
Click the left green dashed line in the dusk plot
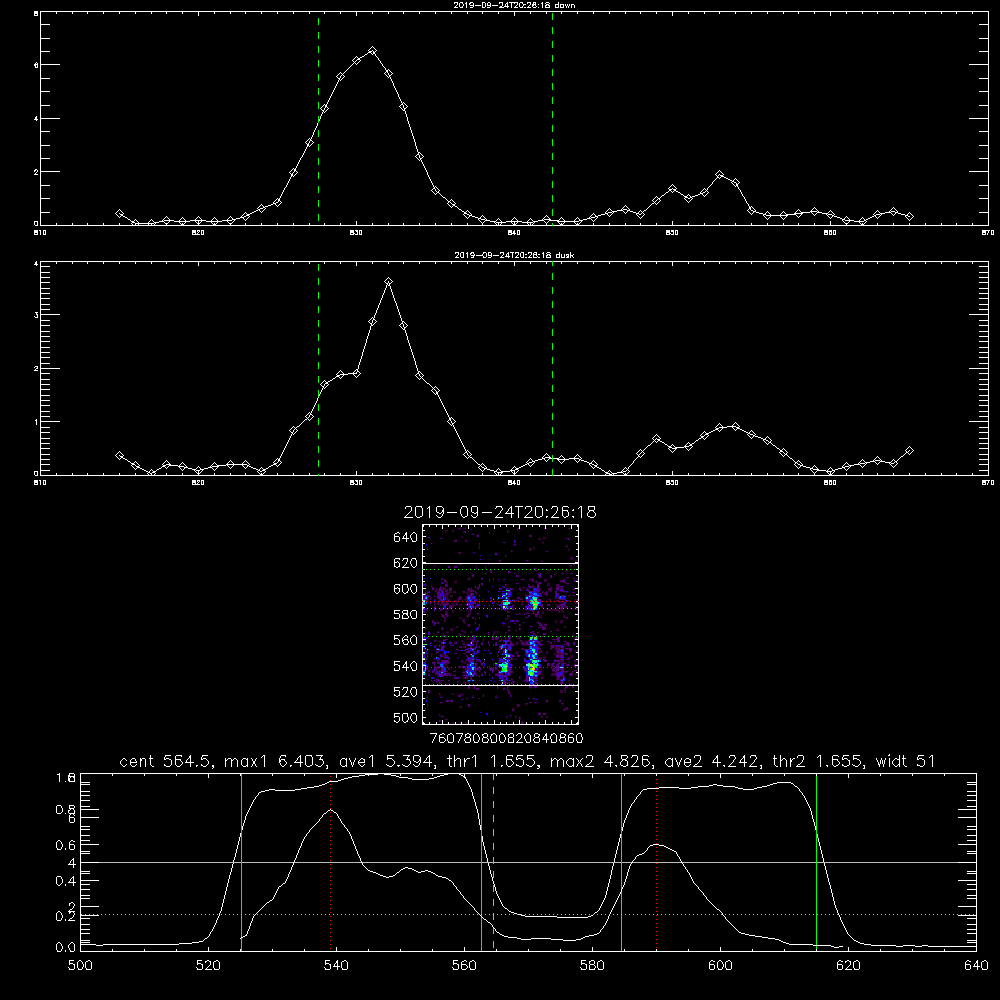[x=318, y=369]
